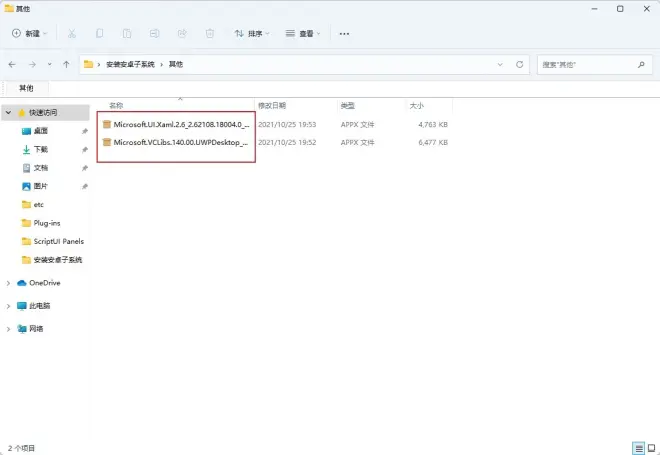Viewport: 660px width, 455px height.
Task: Click the 新建 (New) button
Action: [29, 33]
